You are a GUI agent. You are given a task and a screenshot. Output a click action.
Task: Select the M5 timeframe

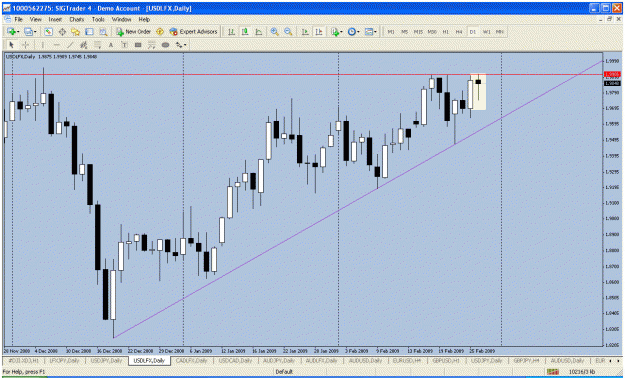(405, 32)
